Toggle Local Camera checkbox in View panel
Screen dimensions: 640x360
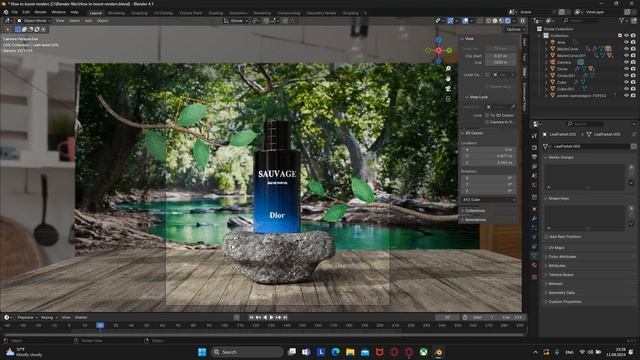tap(487, 75)
